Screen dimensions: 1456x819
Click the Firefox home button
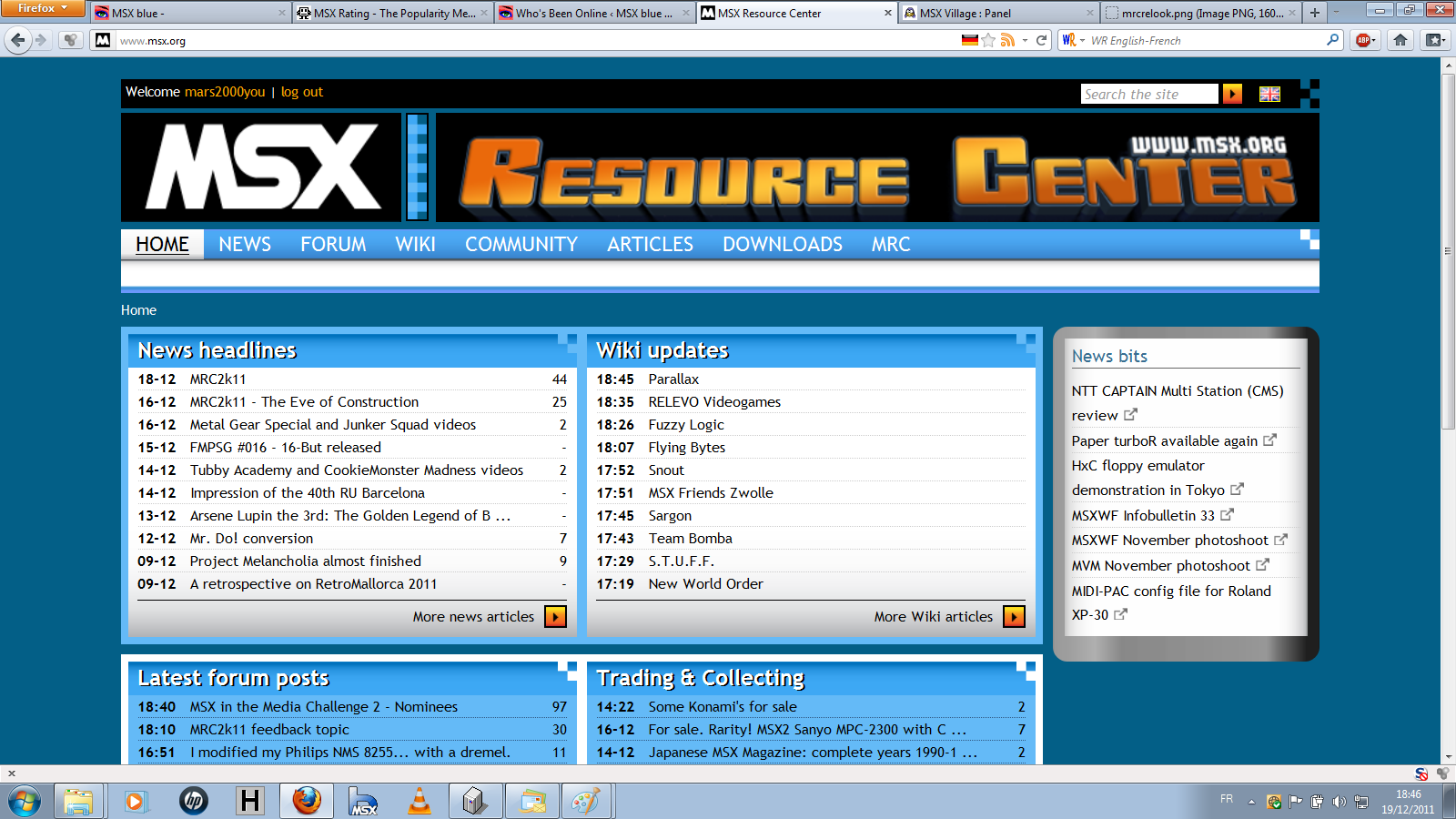pos(1400,40)
